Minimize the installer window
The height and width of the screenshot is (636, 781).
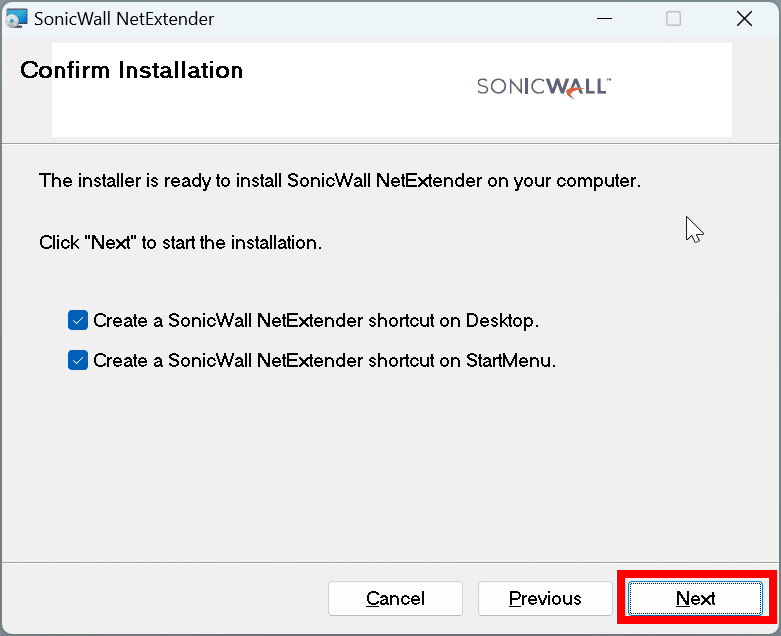(x=604, y=19)
